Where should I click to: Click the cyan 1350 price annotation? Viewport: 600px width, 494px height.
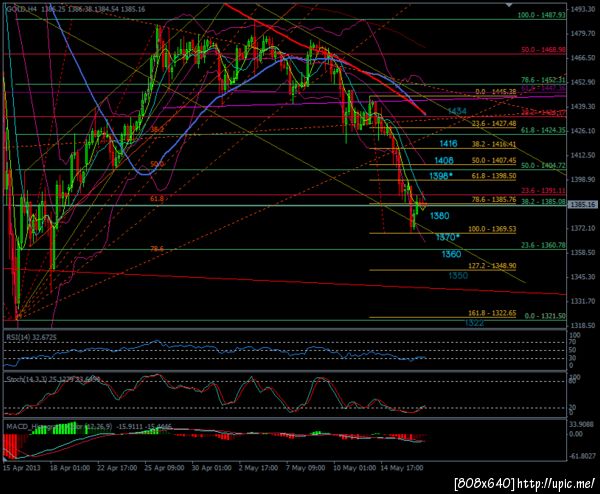458,276
